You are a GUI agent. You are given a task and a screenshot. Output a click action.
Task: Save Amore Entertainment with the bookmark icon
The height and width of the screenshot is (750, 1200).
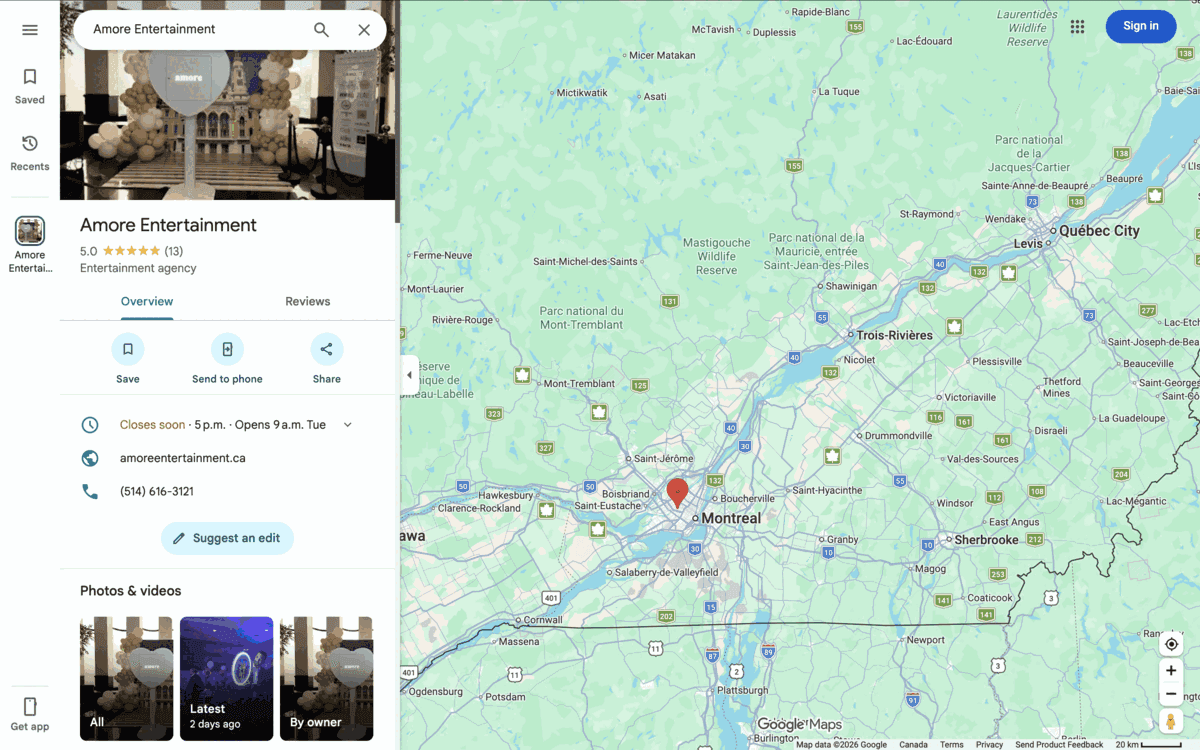(x=128, y=349)
